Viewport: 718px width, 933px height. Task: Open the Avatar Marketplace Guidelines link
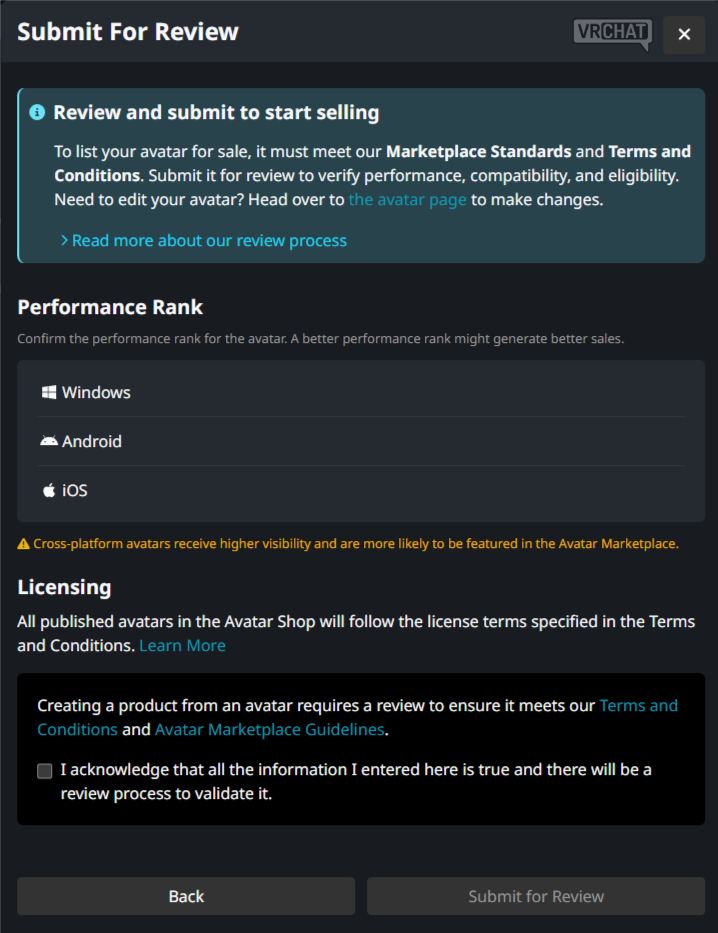point(269,730)
